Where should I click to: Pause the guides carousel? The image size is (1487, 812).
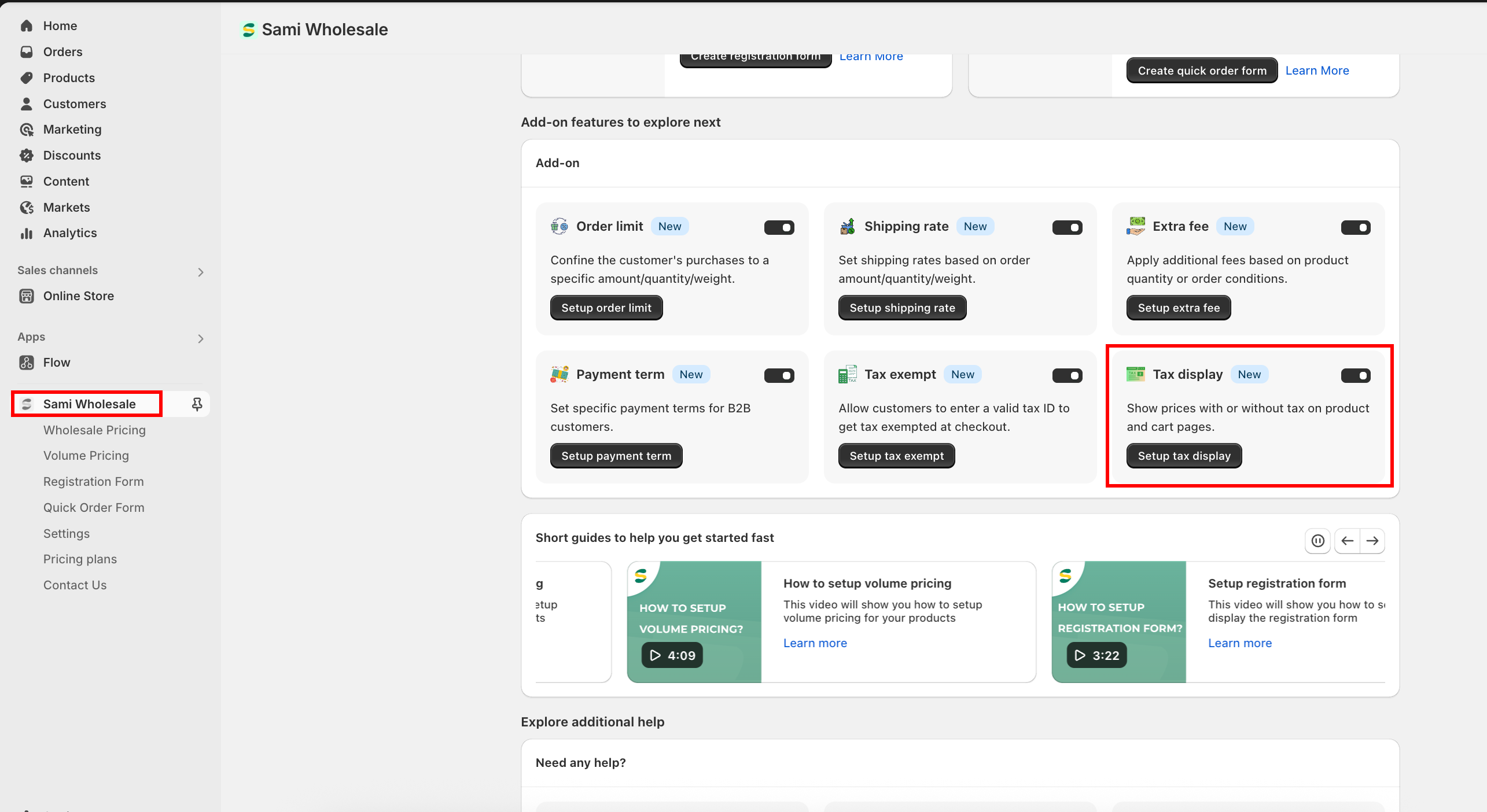pos(1317,541)
